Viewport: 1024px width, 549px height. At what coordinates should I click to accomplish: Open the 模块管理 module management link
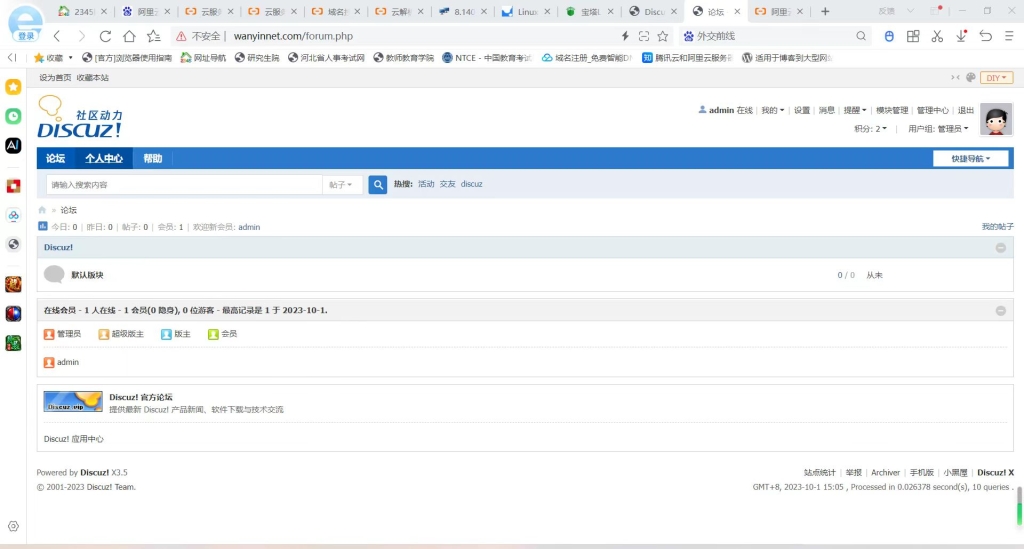(892, 110)
